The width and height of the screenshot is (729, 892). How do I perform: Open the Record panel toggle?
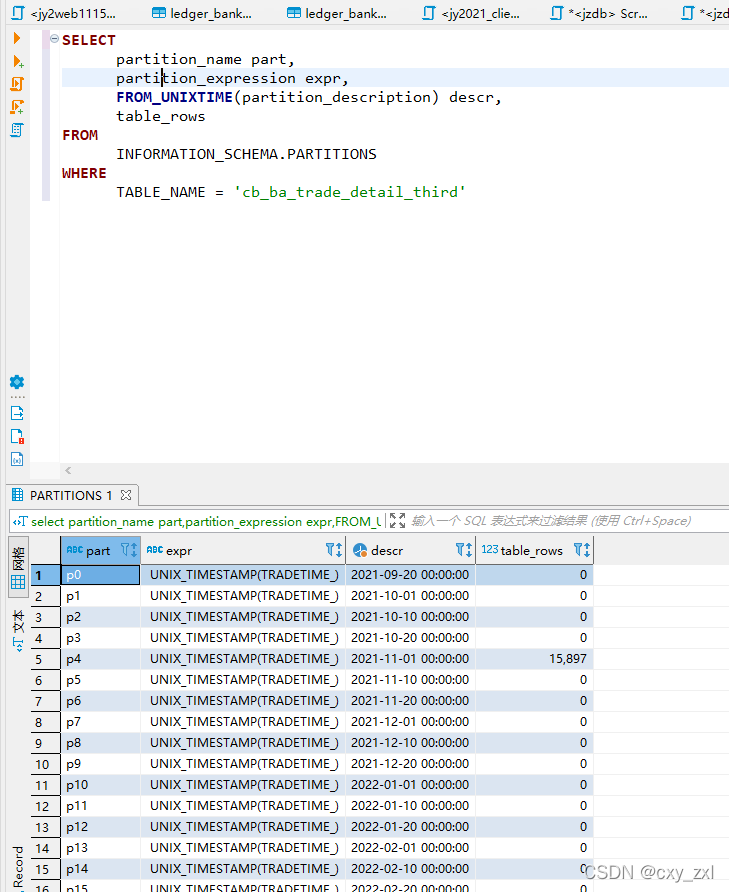tap(18, 868)
